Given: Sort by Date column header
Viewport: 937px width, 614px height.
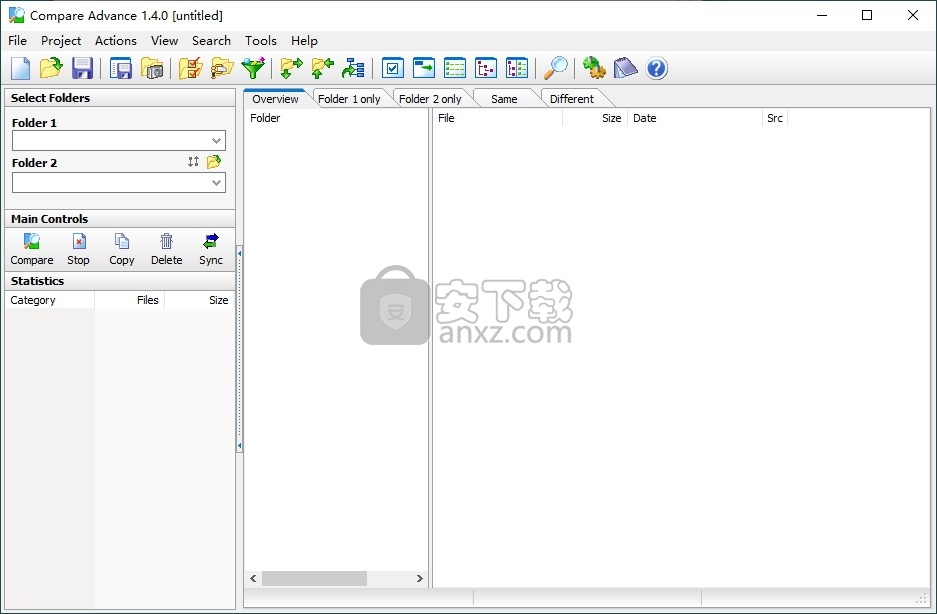Looking at the screenshot, I should point(695,118).
